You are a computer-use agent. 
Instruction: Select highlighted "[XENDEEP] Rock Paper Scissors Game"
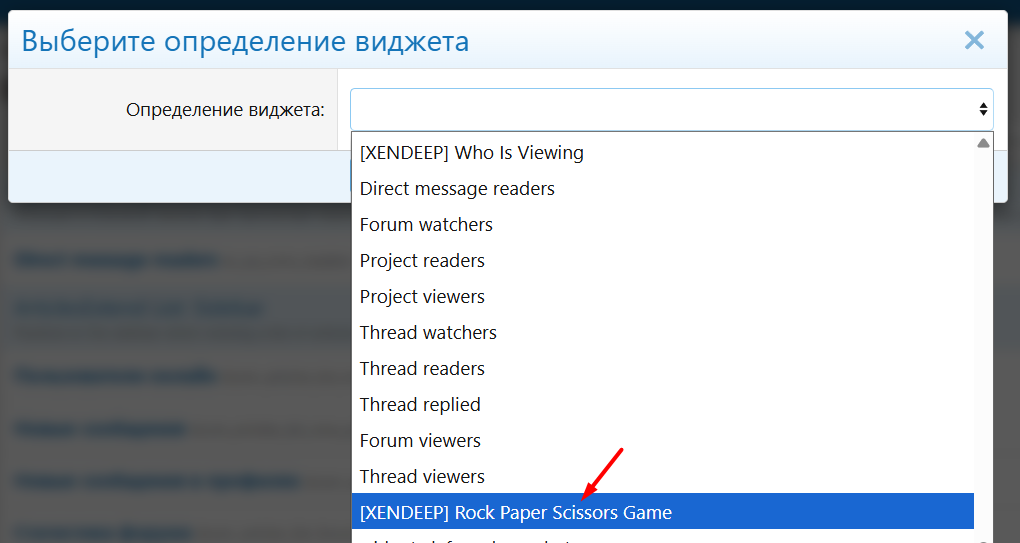click(x=516, y=513)
